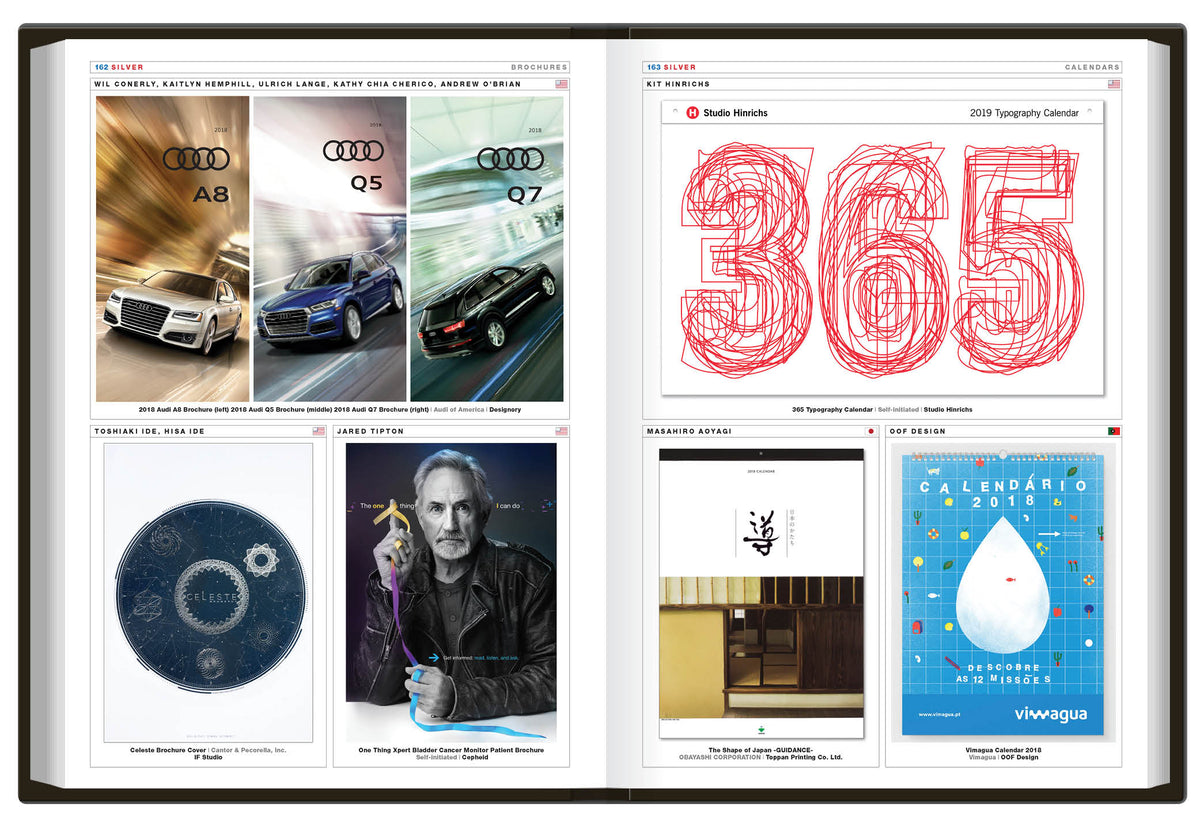The width and height of the screenshot is (1200, 830).
Task: Click the US flag next to Toshiaki Ide, Hisa Ide
Action: 319,431
